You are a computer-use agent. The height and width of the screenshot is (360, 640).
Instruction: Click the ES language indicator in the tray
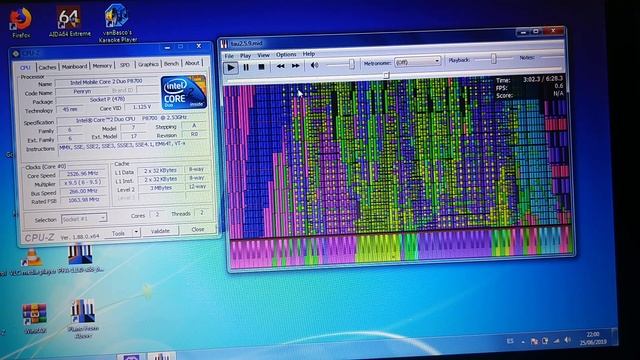[x=510, y=341]
